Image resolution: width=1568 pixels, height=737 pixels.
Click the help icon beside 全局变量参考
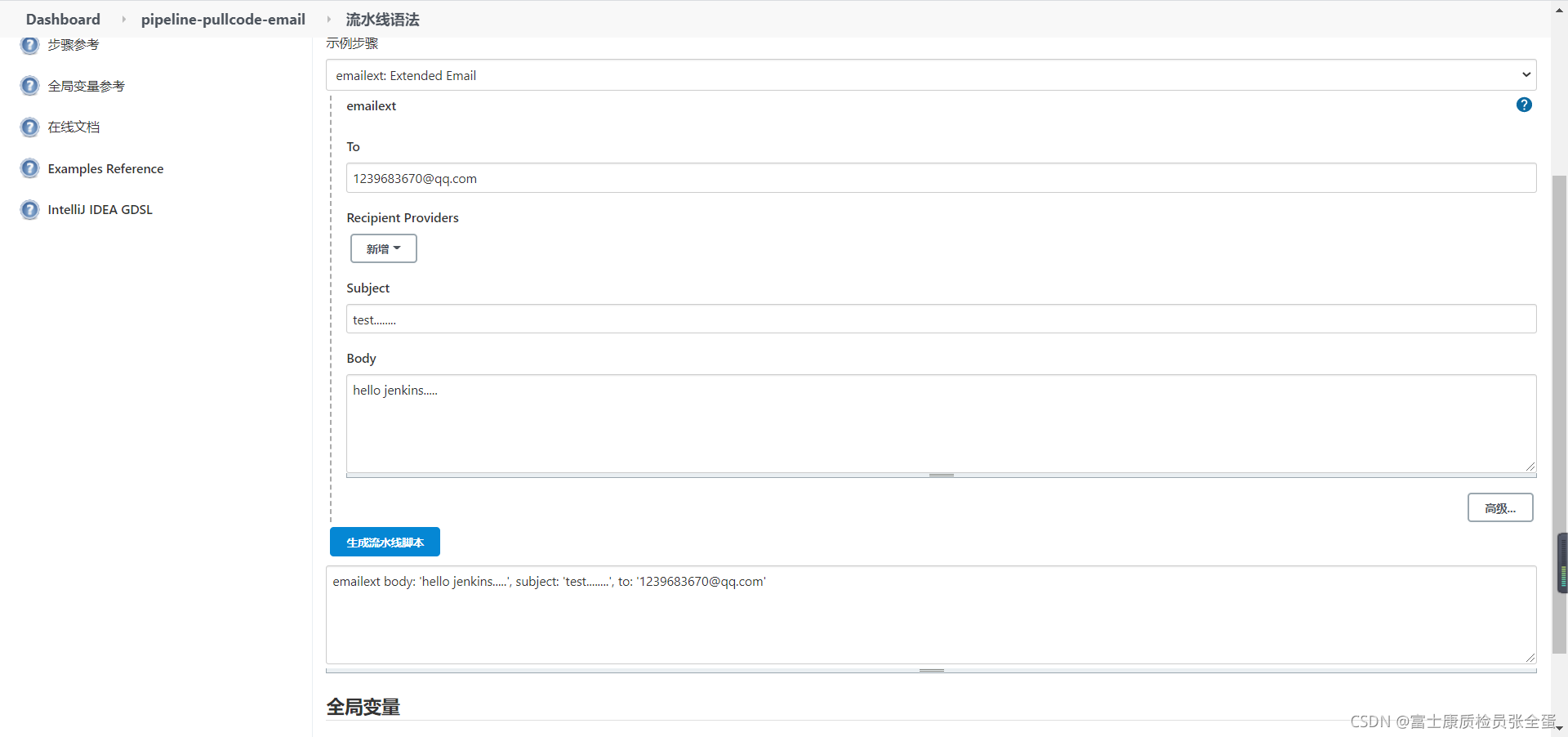(x=29, y=86)
